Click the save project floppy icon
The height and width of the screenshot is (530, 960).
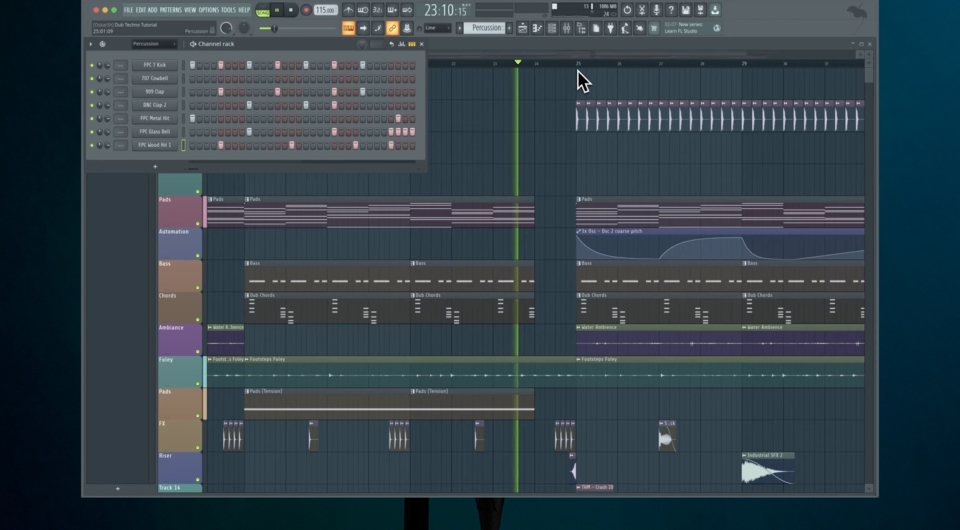686,10
